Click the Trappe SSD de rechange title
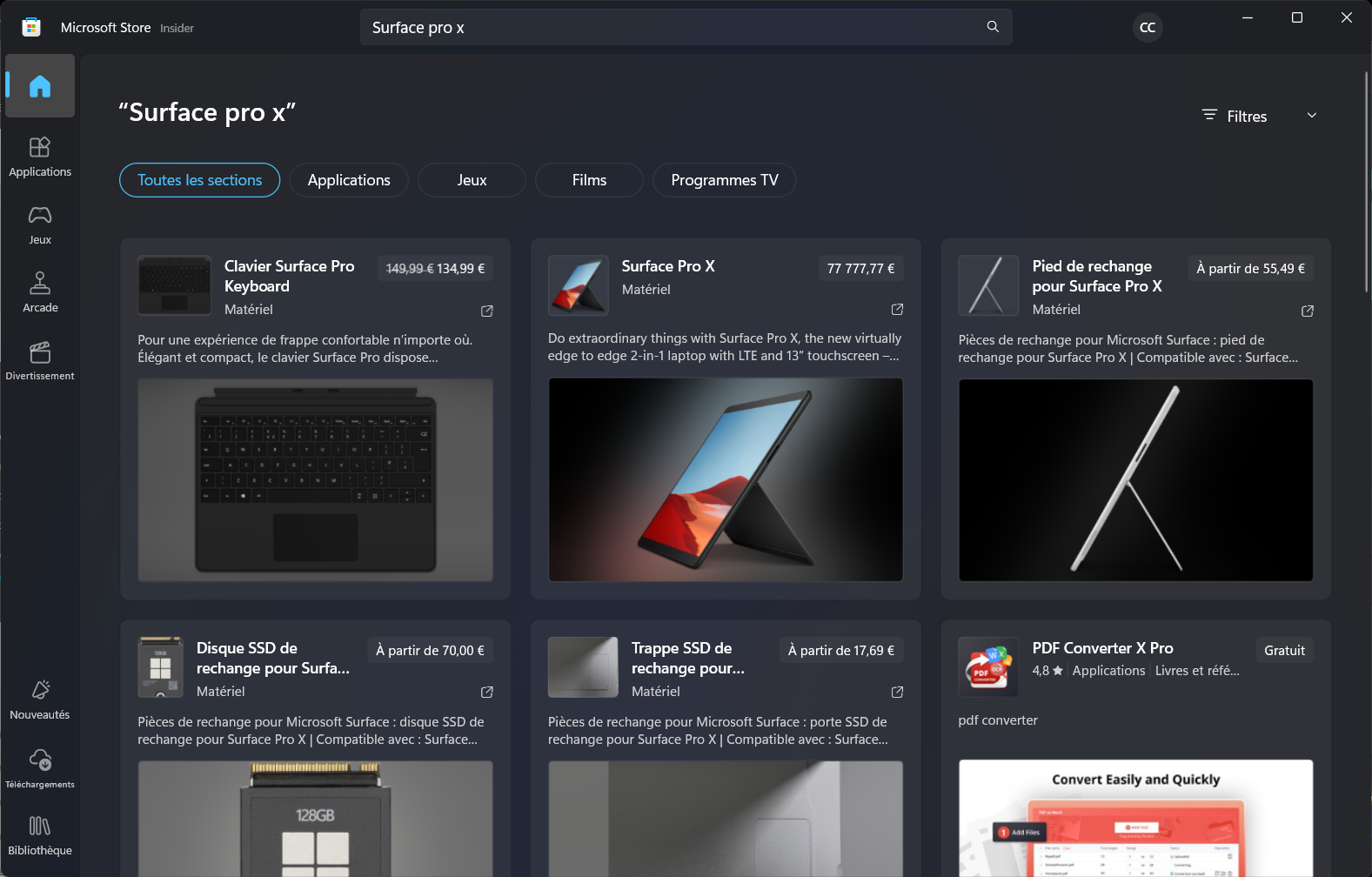Screen dimensions: 1372x877 (x=688, y=659)
